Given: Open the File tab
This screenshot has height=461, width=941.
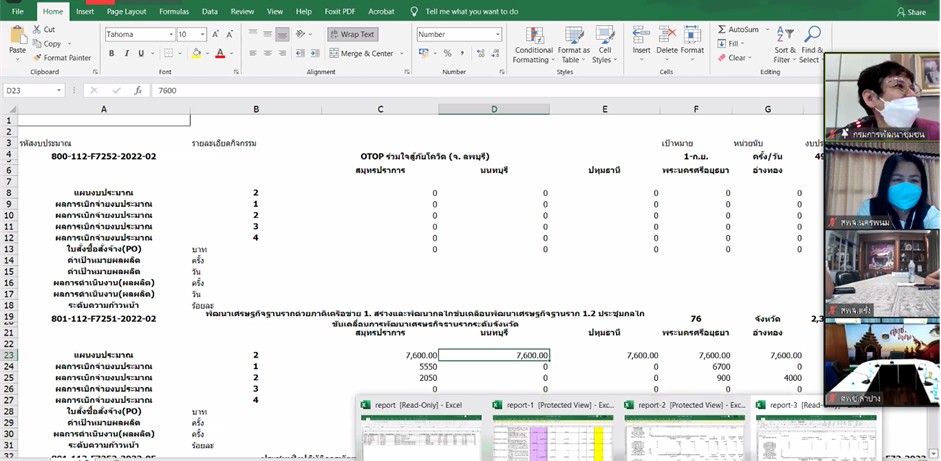Looking at the screenshot, I should (x=17, y=11).
